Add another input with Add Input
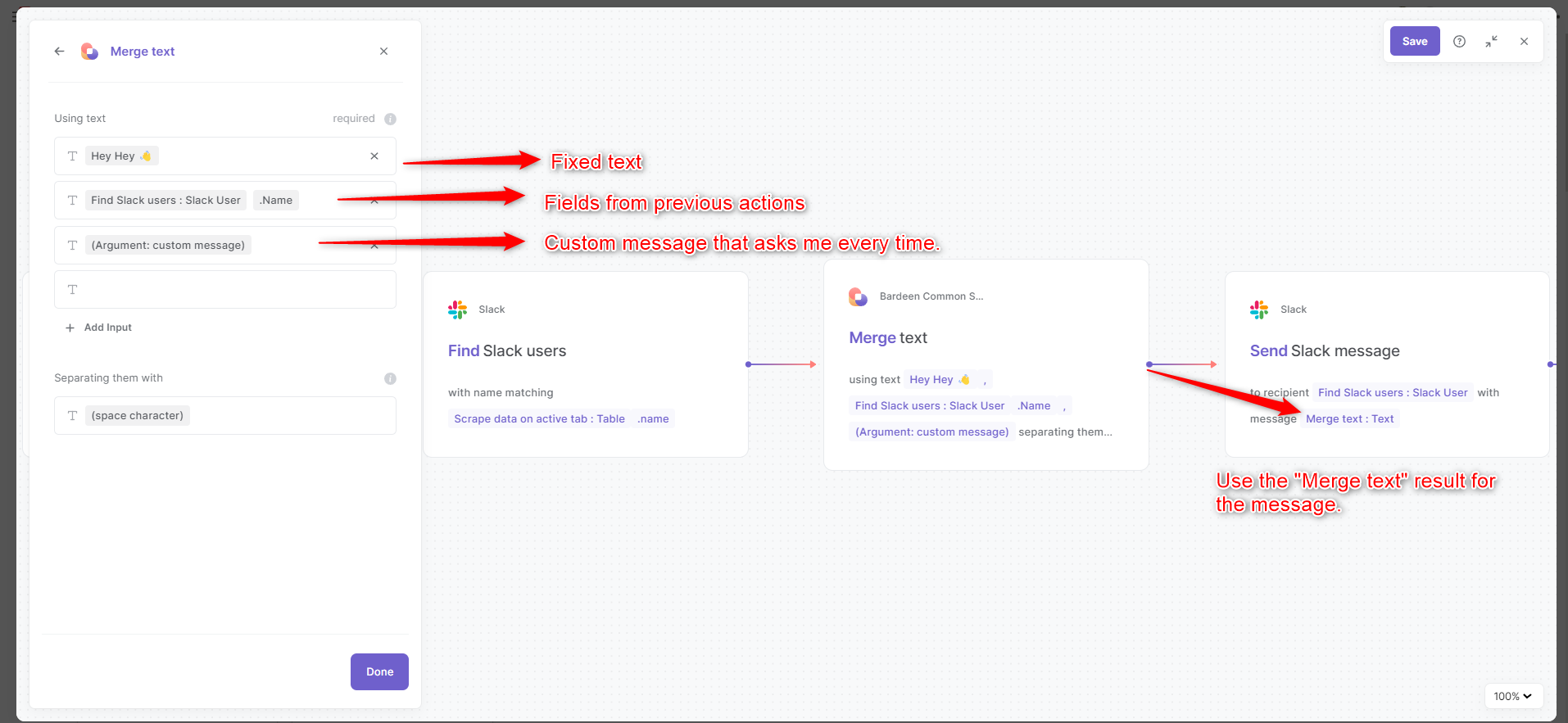The image size is (1568, 723). click(98, 328)
